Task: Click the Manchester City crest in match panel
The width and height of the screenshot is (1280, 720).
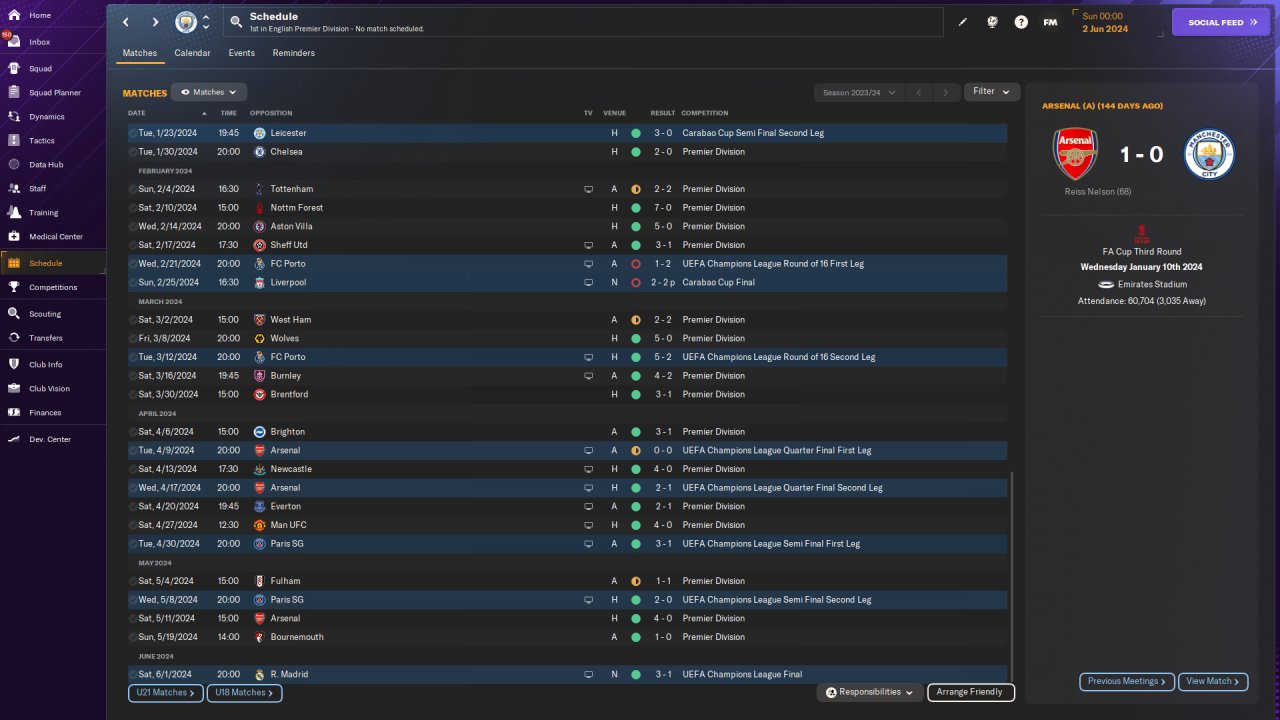Action: 1210,154
